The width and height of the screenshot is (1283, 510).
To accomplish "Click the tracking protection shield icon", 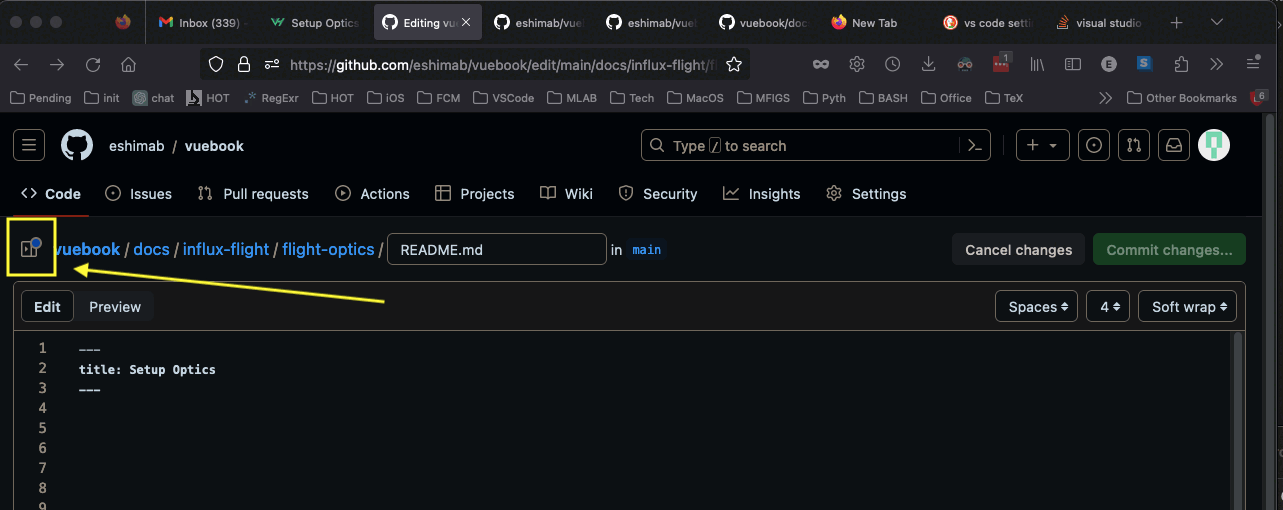I will tap(215, 64).
